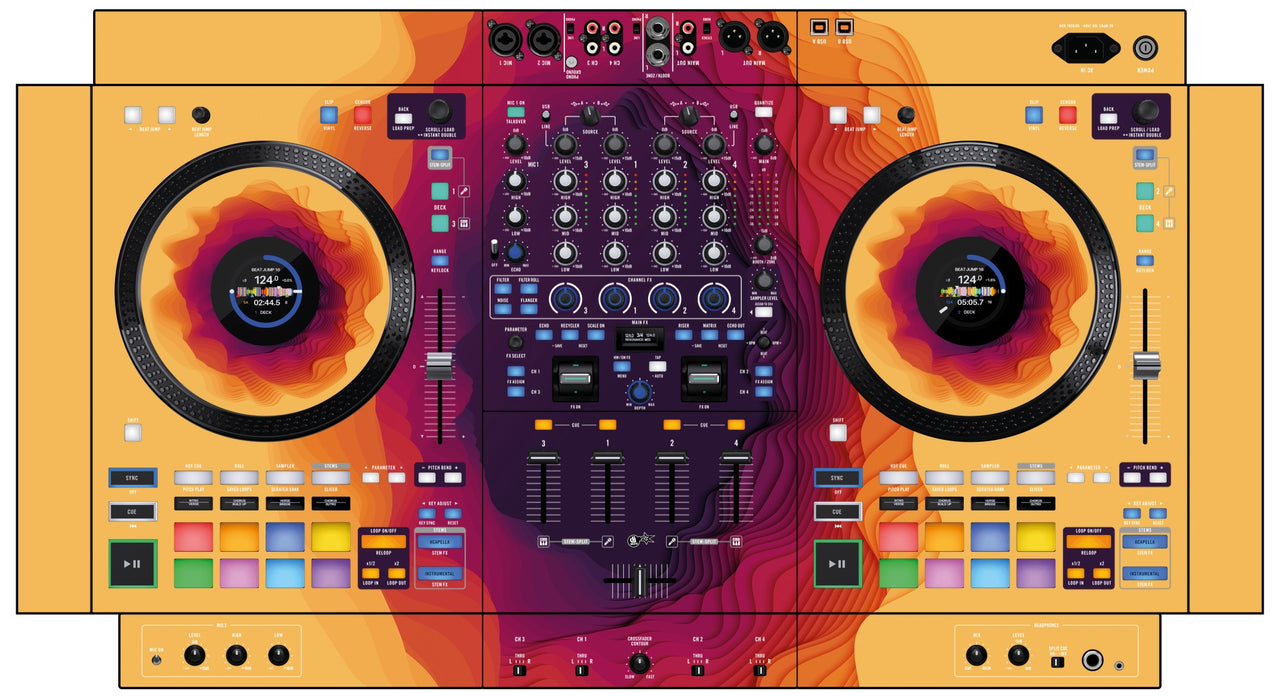This screenshot has width=1280, height=698.
Task: Tap left deck beat jump backward button
Action: 133,115
